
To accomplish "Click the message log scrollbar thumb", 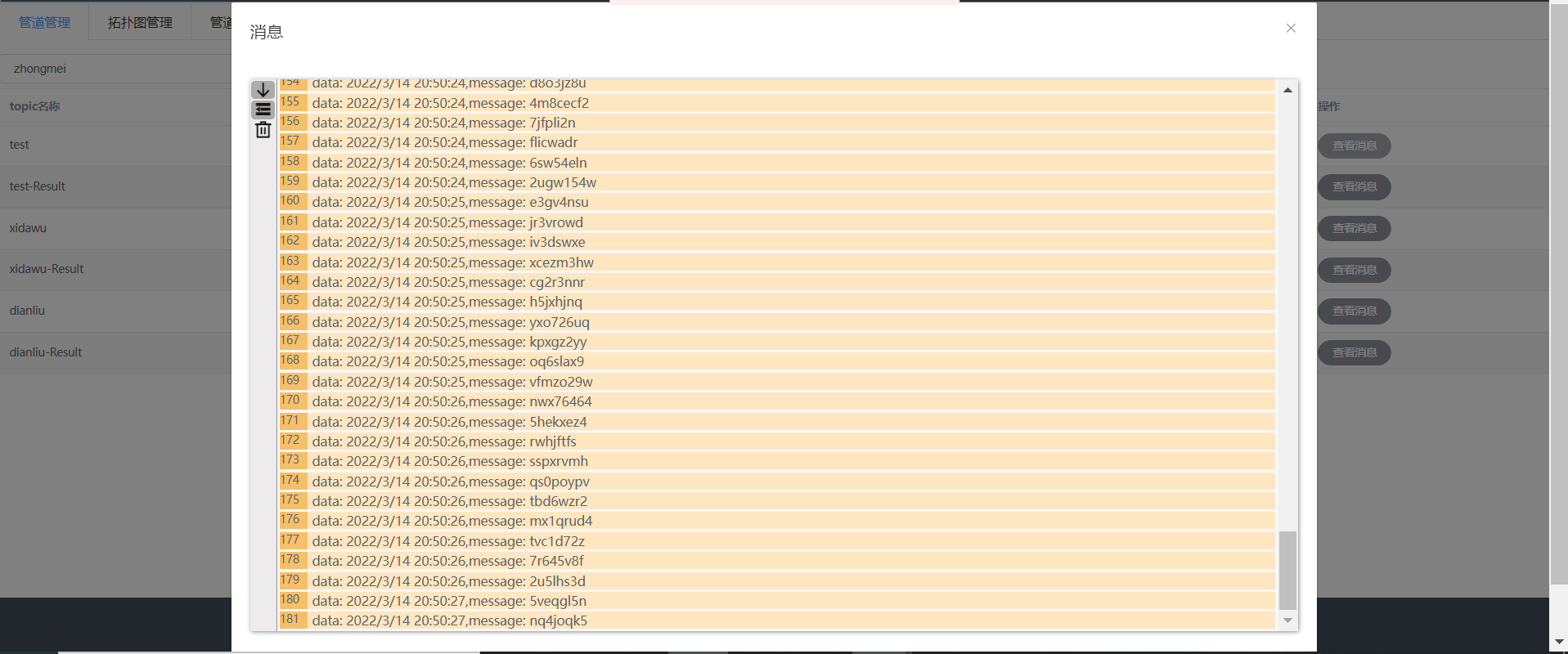I will pyautogui.click(x=1287, y=570).
